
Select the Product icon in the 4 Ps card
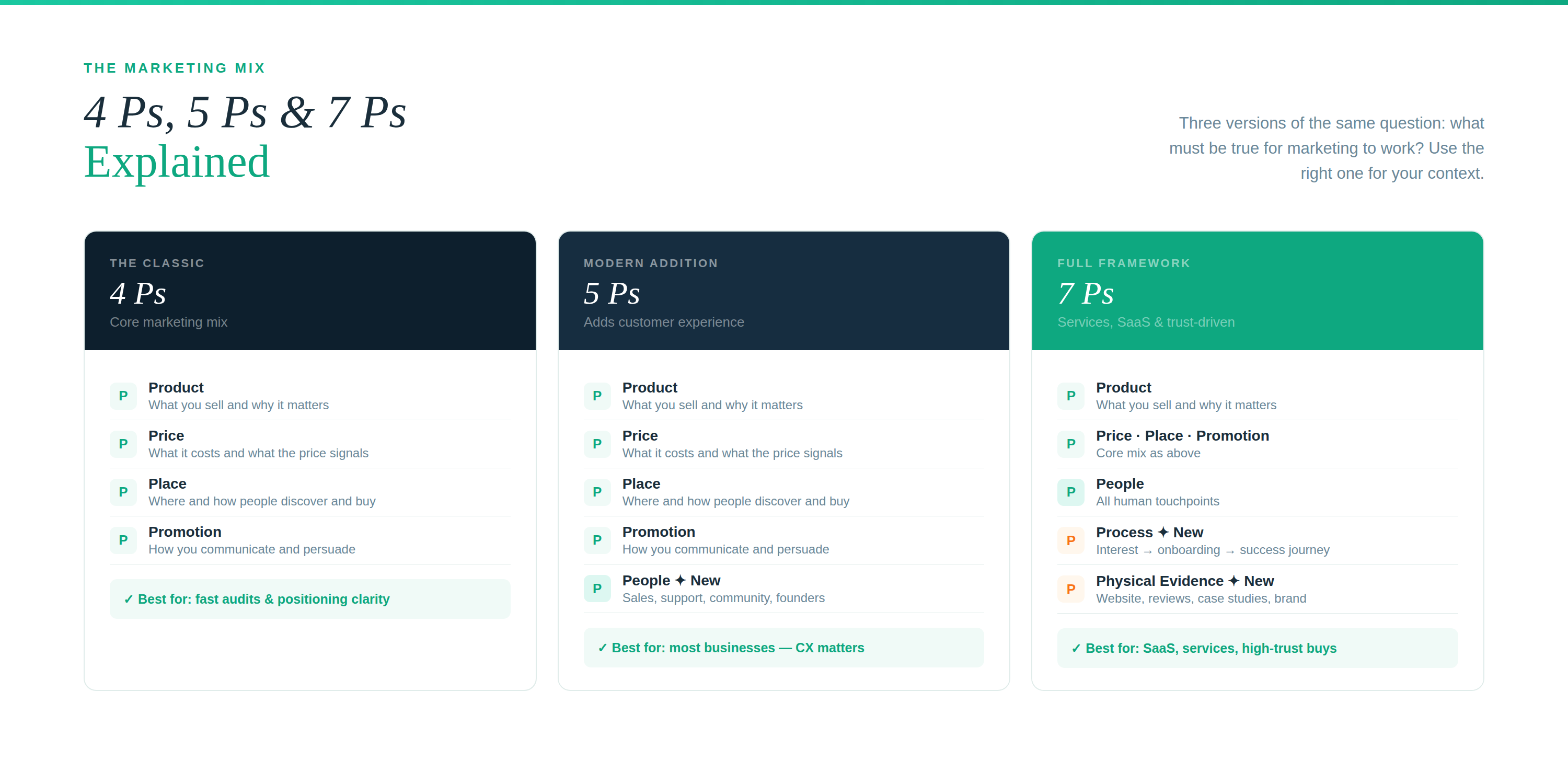click(x=123, y=396)
